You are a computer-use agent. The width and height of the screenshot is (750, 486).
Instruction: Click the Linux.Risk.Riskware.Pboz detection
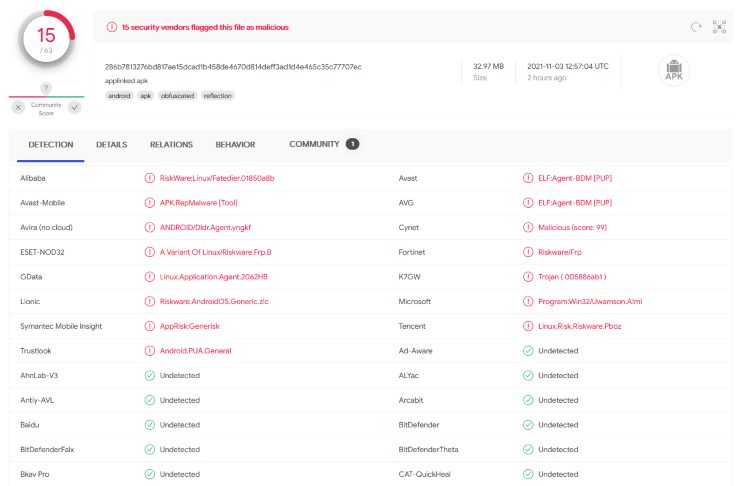[580, 326]
